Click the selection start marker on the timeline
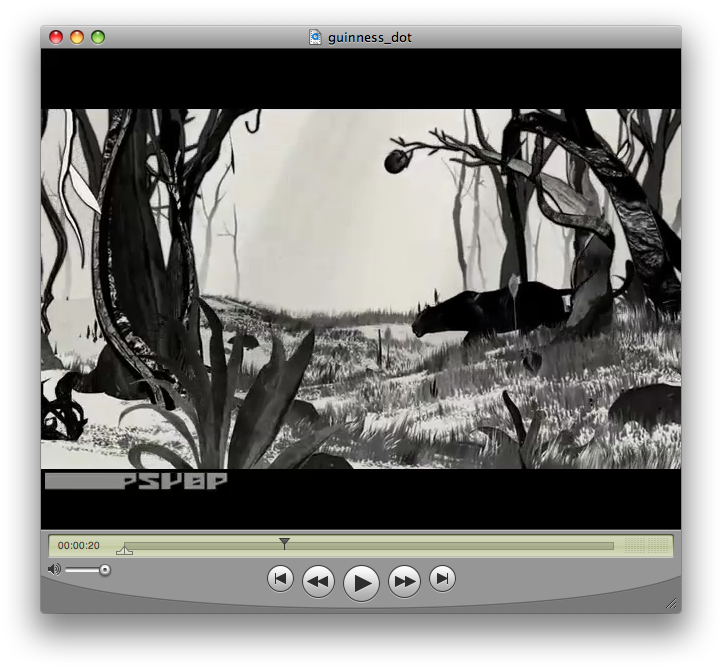The height and width of the screenshot is (669, 722). (124, 549)
